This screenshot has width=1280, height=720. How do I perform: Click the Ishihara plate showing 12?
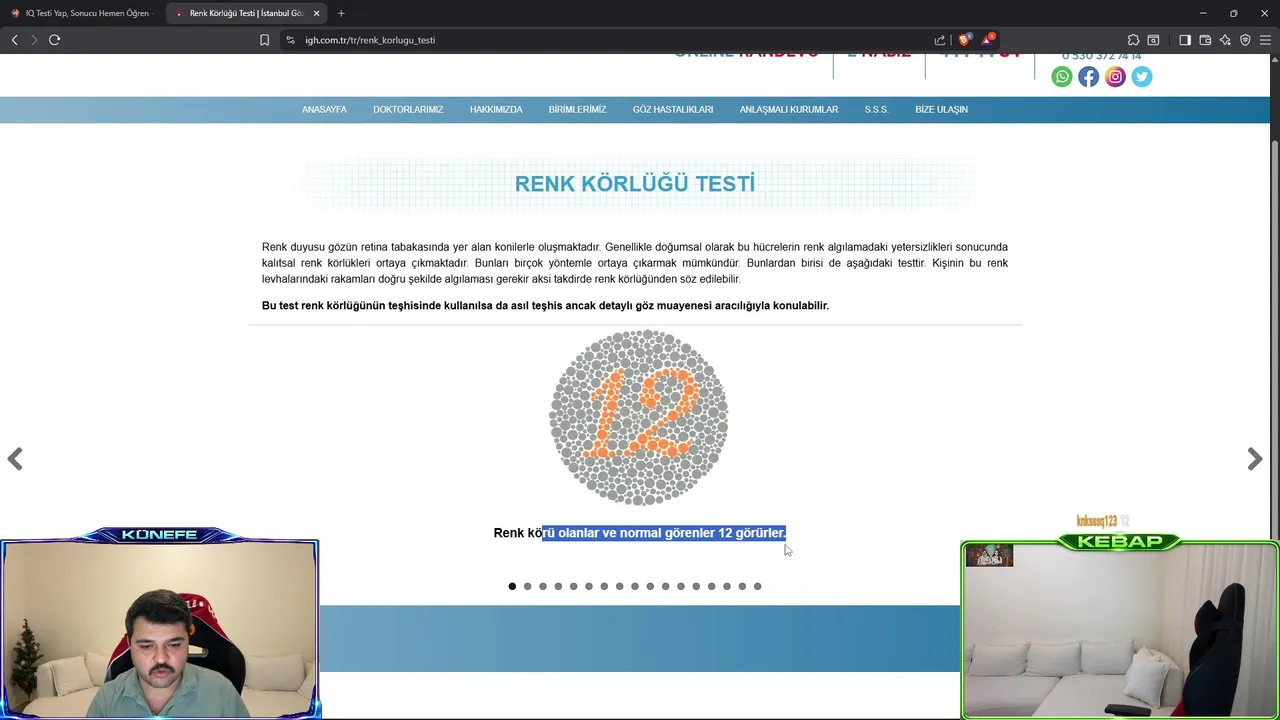639,417
